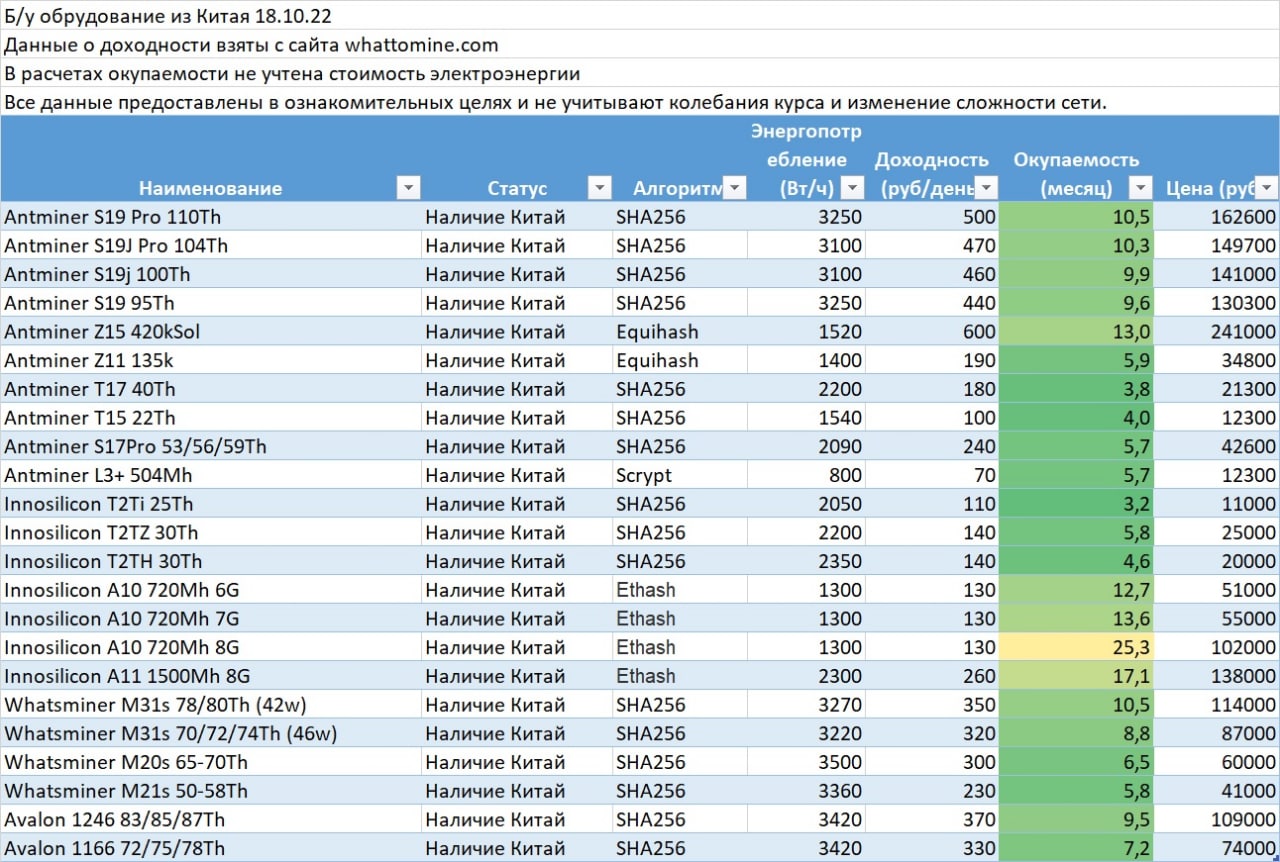
Task: Open the Окупаемость (месяц) filter dropdown
Action: 1141,188
